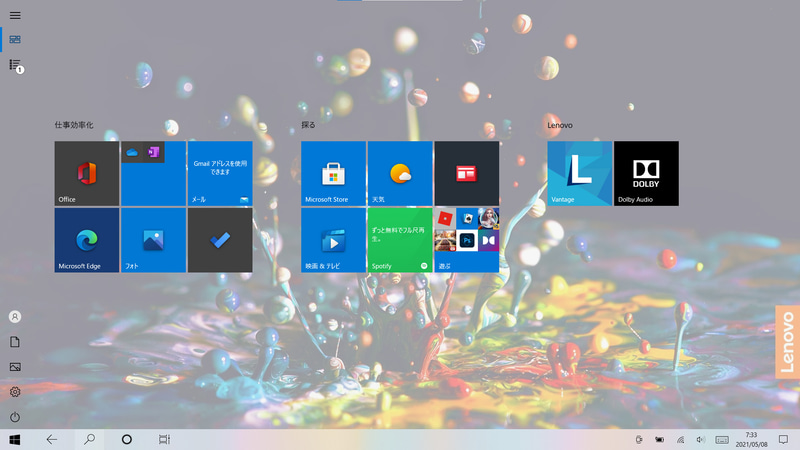Open the Pictures icon in sidebar
This screenshot has height=450, width=800.
[15, 367]
